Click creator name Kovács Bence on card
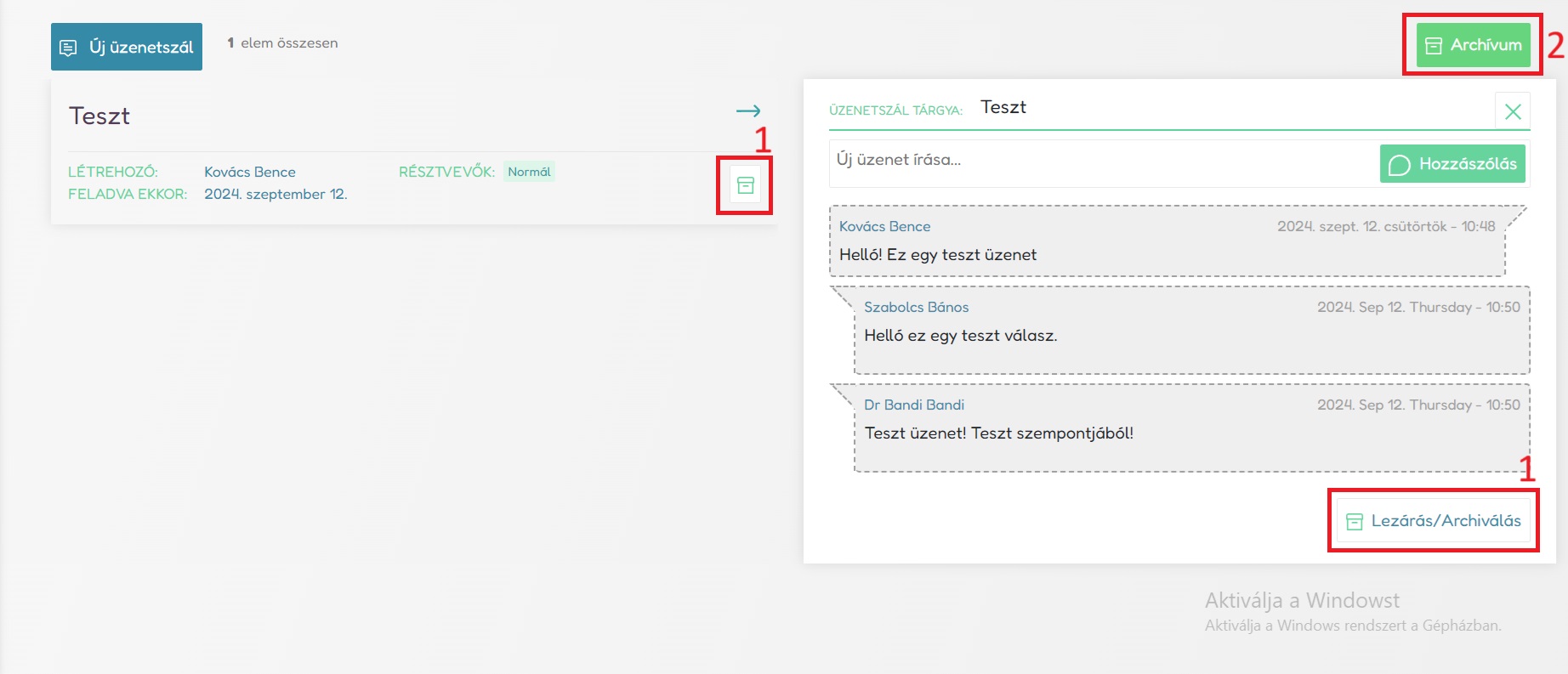This screenshot has height=674, width=1568. click(250, 172)
